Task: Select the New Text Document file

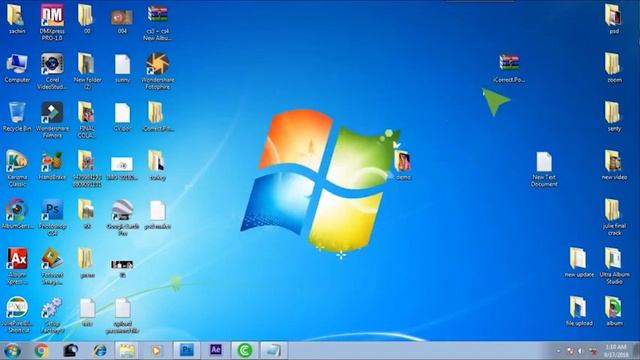Action: [544, 169]
